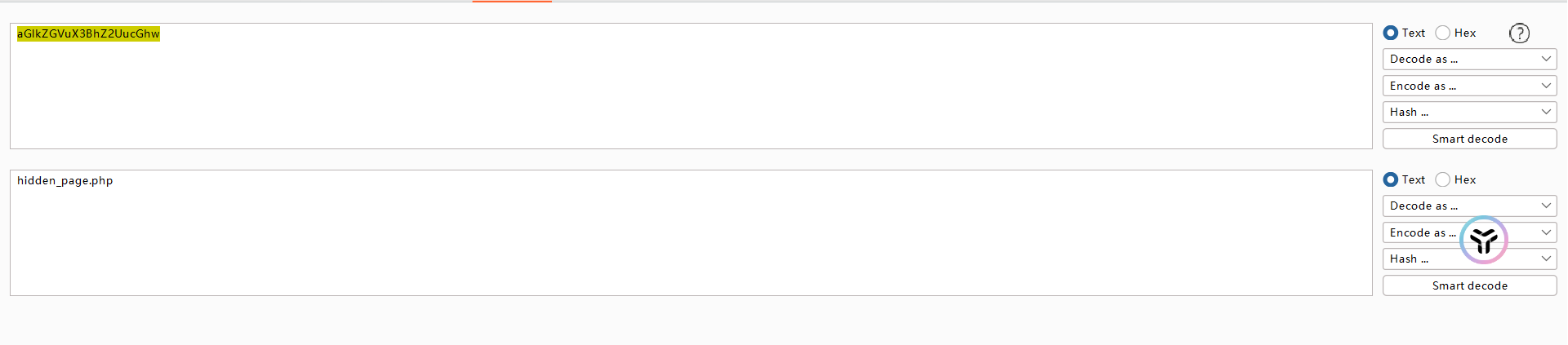The image size is (1568, 345).
Task: Click the orange-underlined active tab at top
Action: 512,2
